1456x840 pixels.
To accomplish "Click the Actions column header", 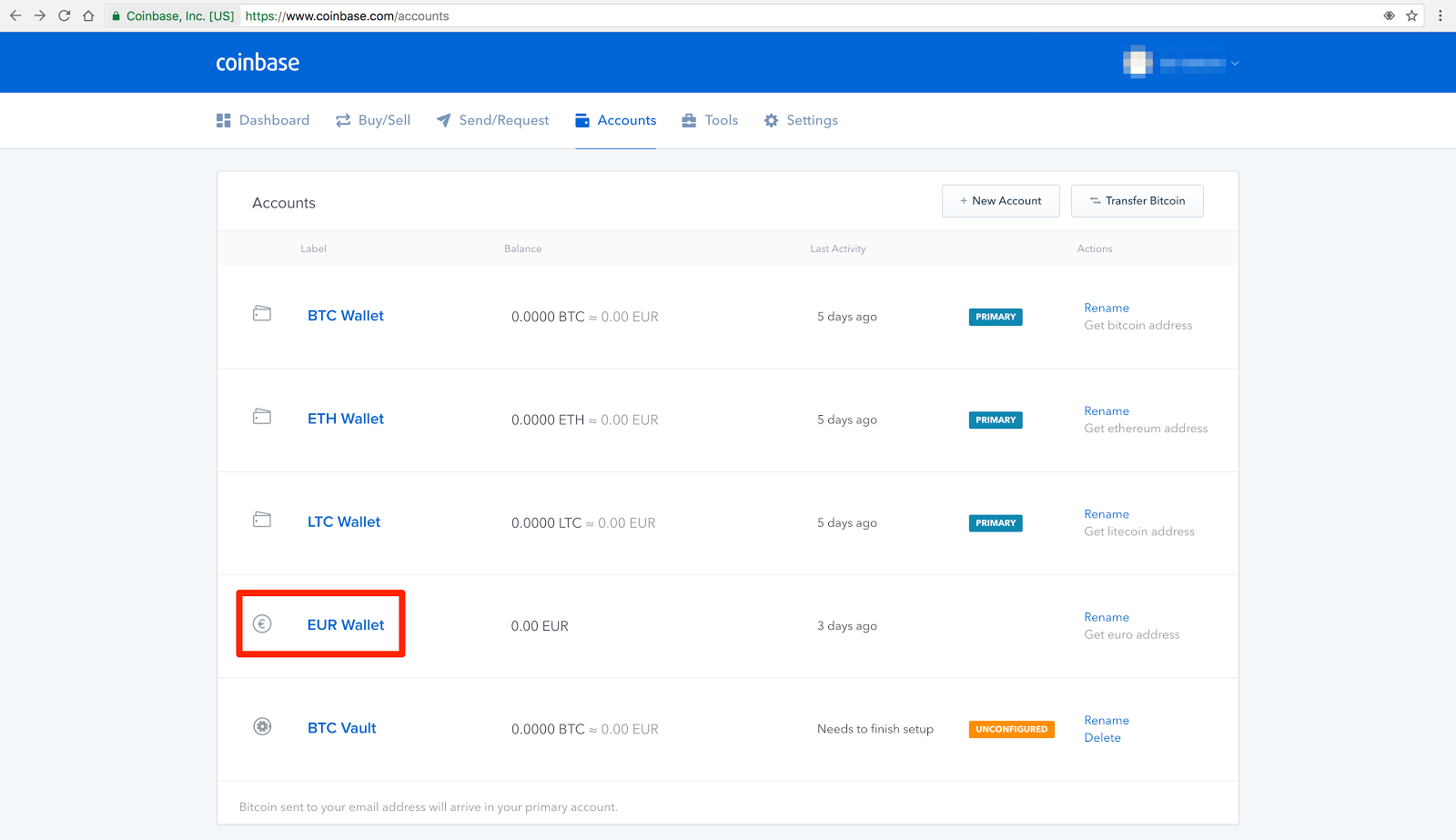I will click(x=1095, y=248).
